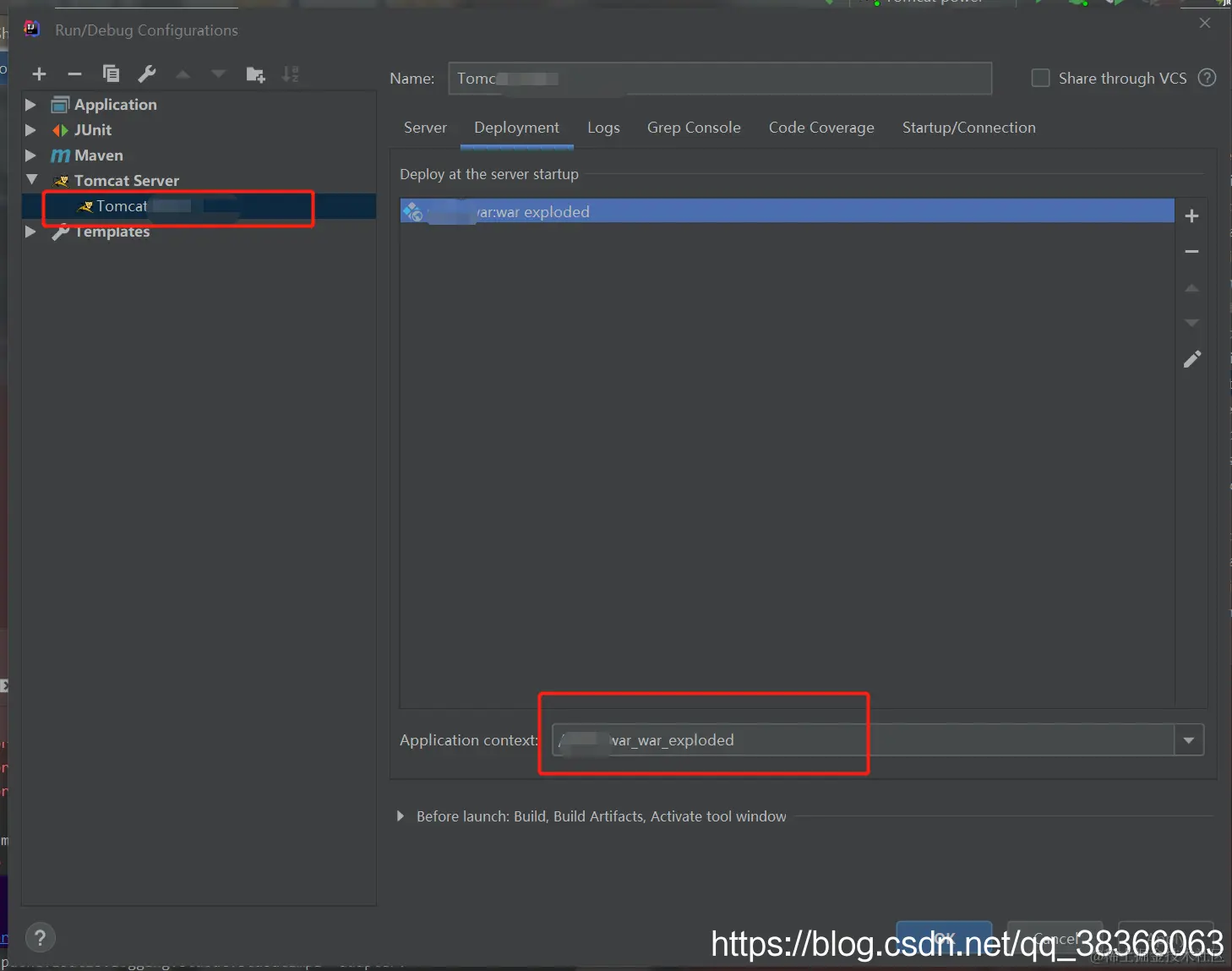Open the Logs tab
The height and width of the screenshot is (971, 1232).
tap(603, 128)
